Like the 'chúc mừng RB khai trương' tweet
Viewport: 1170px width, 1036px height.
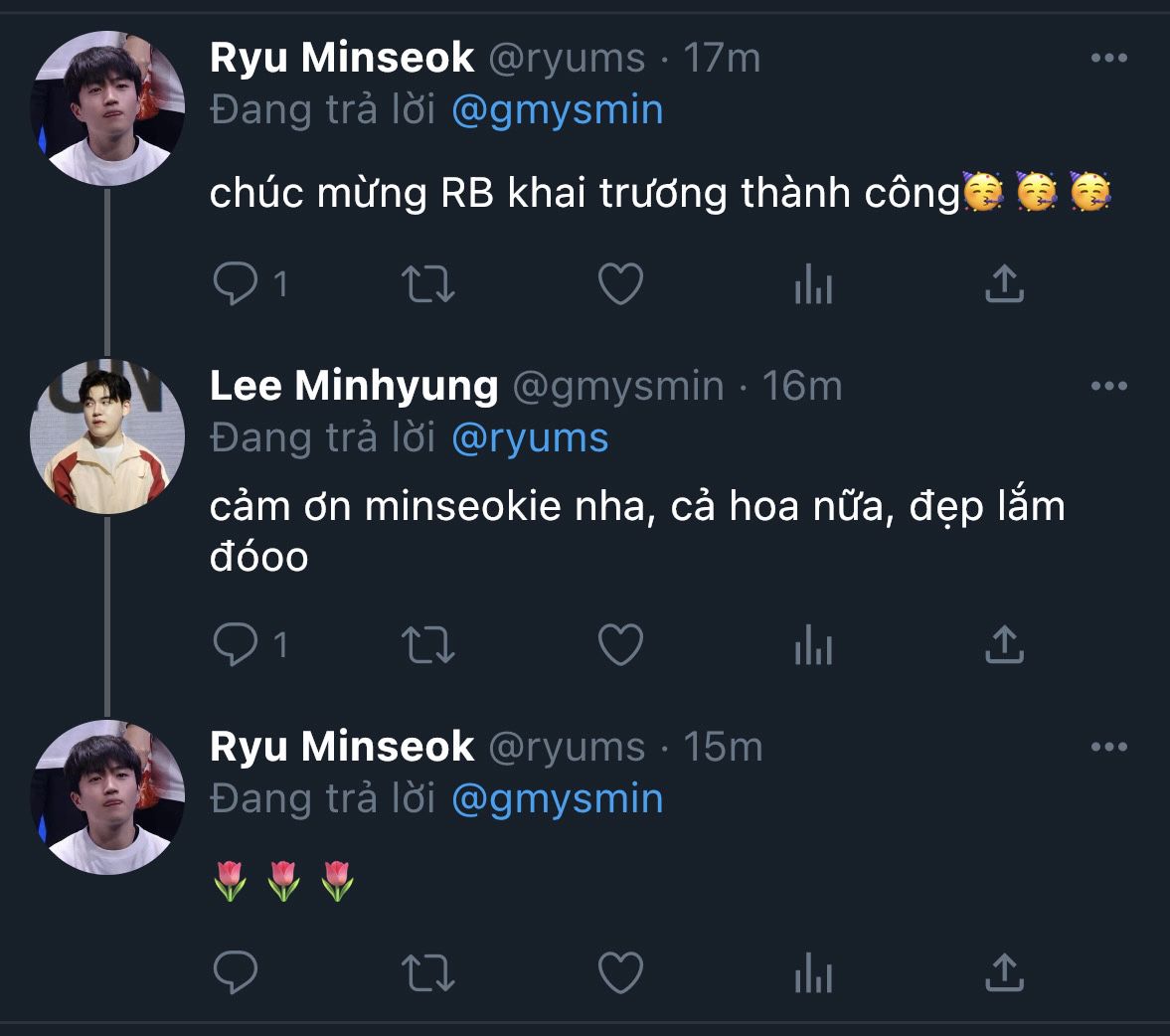[620, 284]
